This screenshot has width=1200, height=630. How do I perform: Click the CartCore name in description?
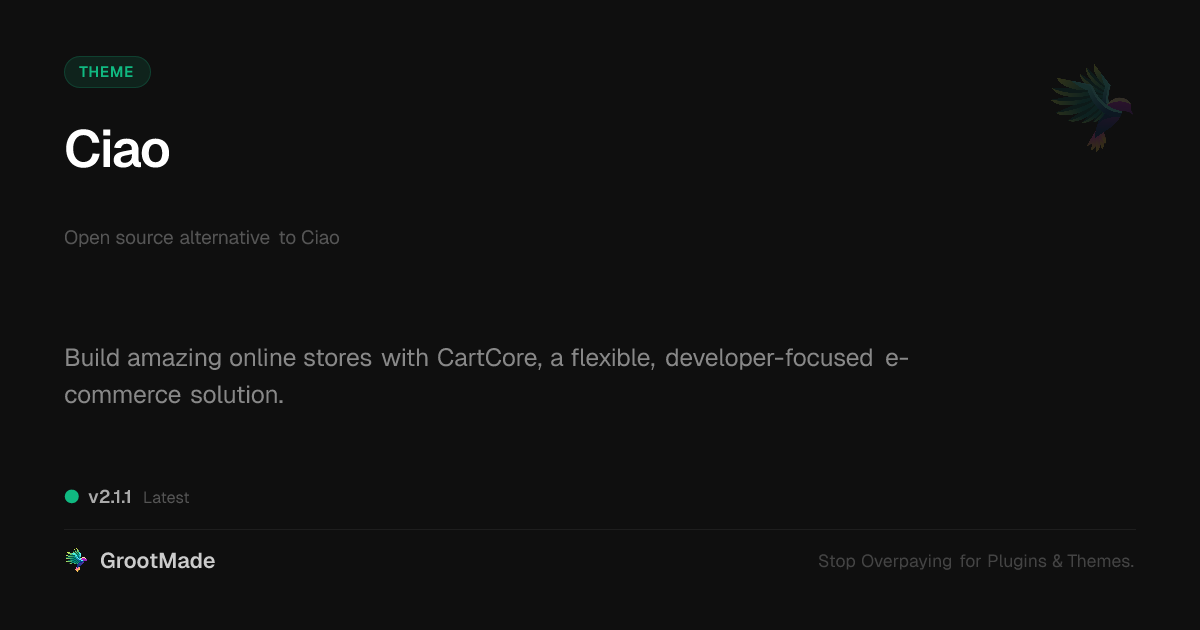coord(489,358)
